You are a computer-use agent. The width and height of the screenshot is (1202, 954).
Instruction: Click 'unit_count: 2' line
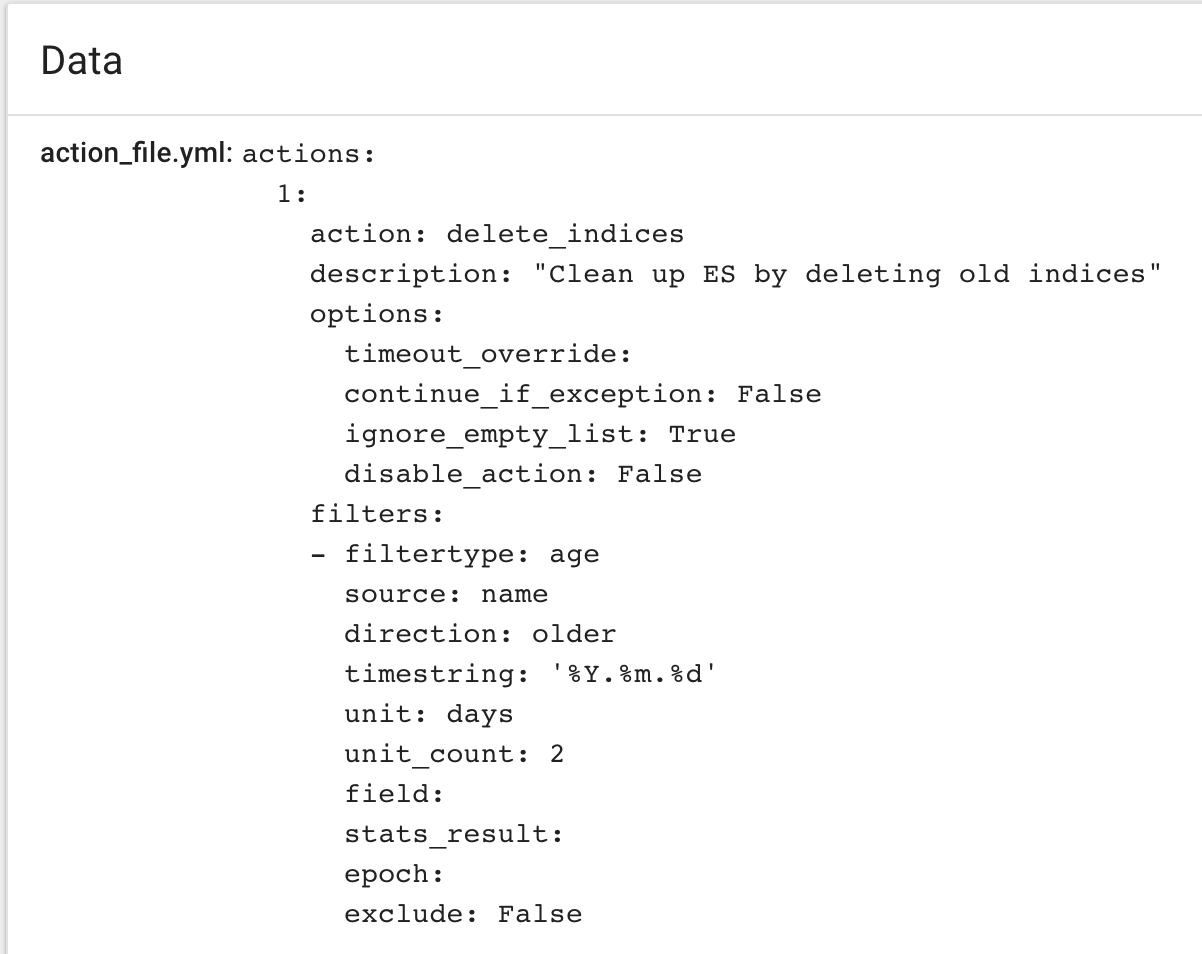coord(454,754)
